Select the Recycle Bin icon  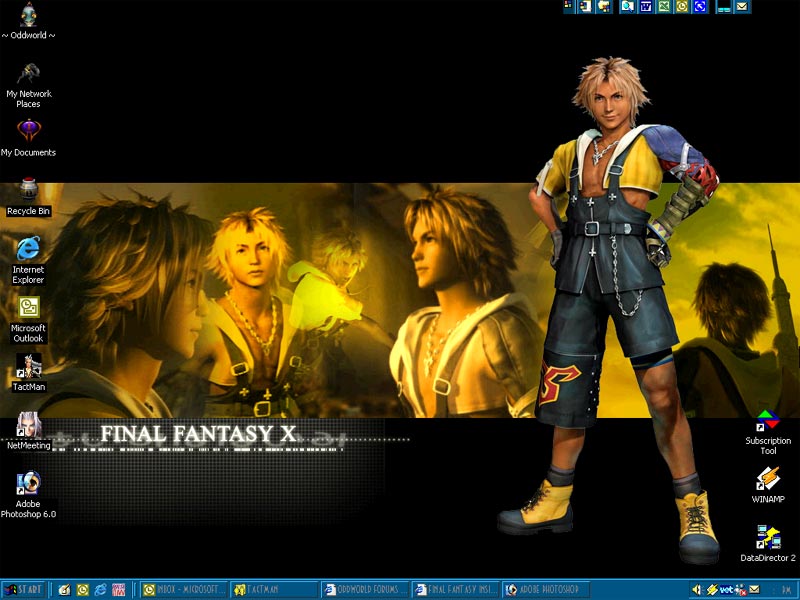point(28,190)
